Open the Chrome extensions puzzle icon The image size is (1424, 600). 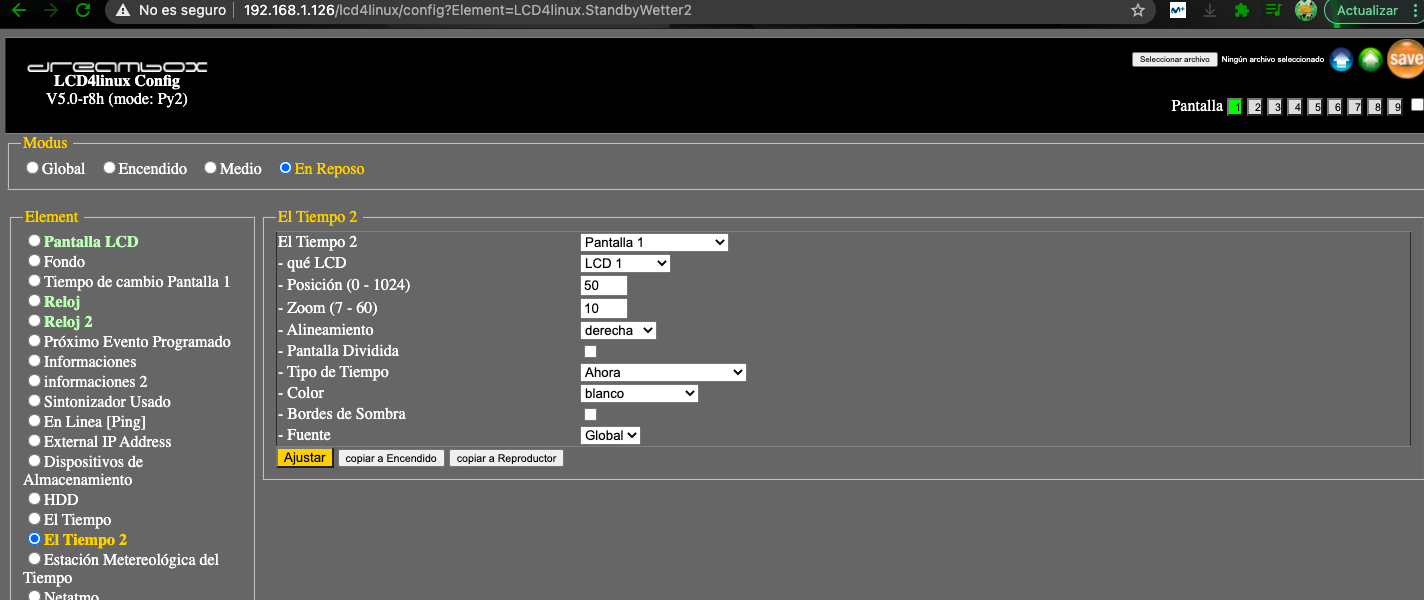tap(1242, 11)
